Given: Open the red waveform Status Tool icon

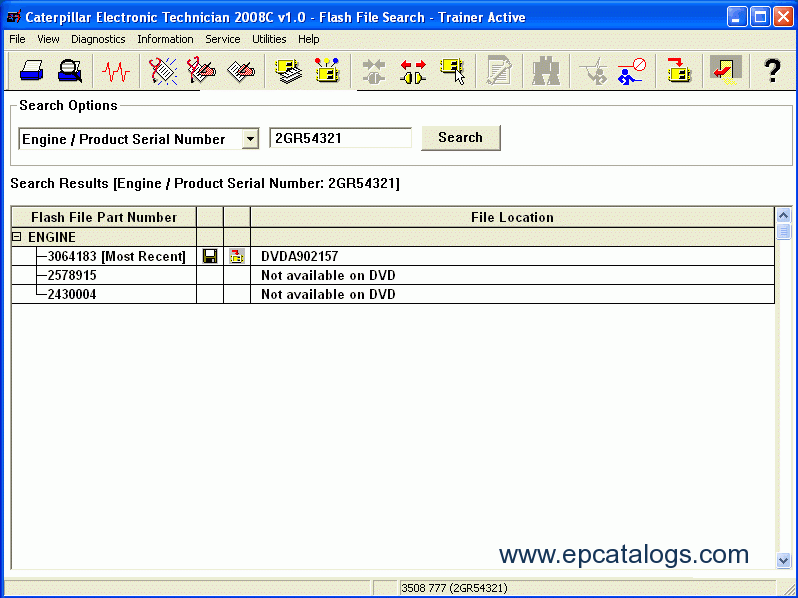Looking at the screenshot, I should click(x=116, y=71).
